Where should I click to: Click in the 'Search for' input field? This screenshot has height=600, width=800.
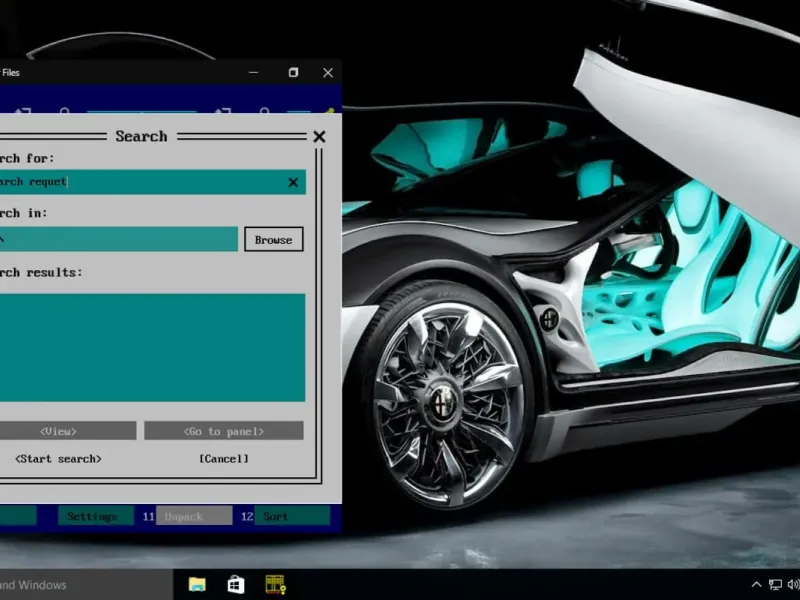pyautogui.click(x=140, y=182)
